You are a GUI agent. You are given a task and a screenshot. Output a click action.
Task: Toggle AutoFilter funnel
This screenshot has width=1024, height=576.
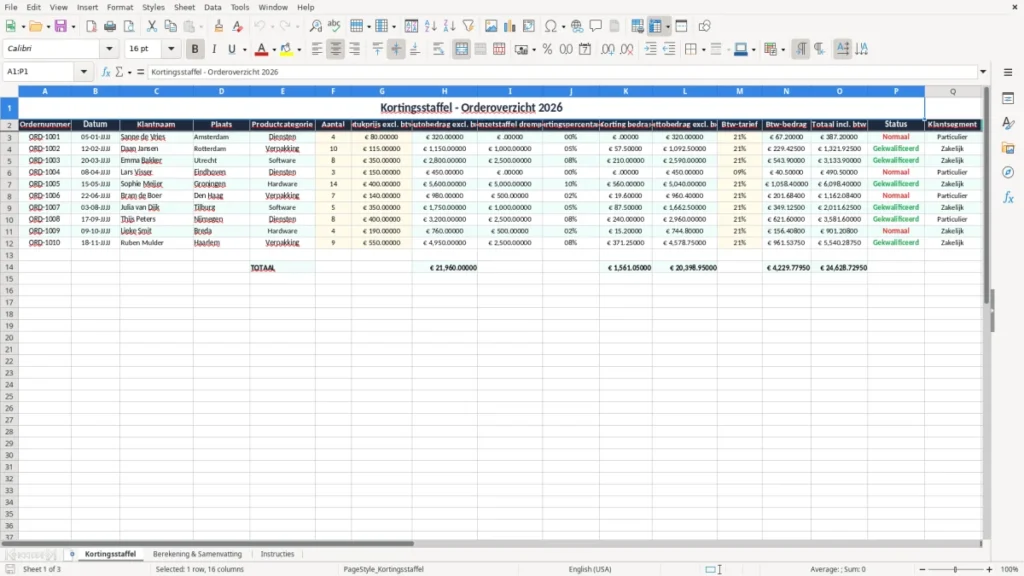click(468, 26)
